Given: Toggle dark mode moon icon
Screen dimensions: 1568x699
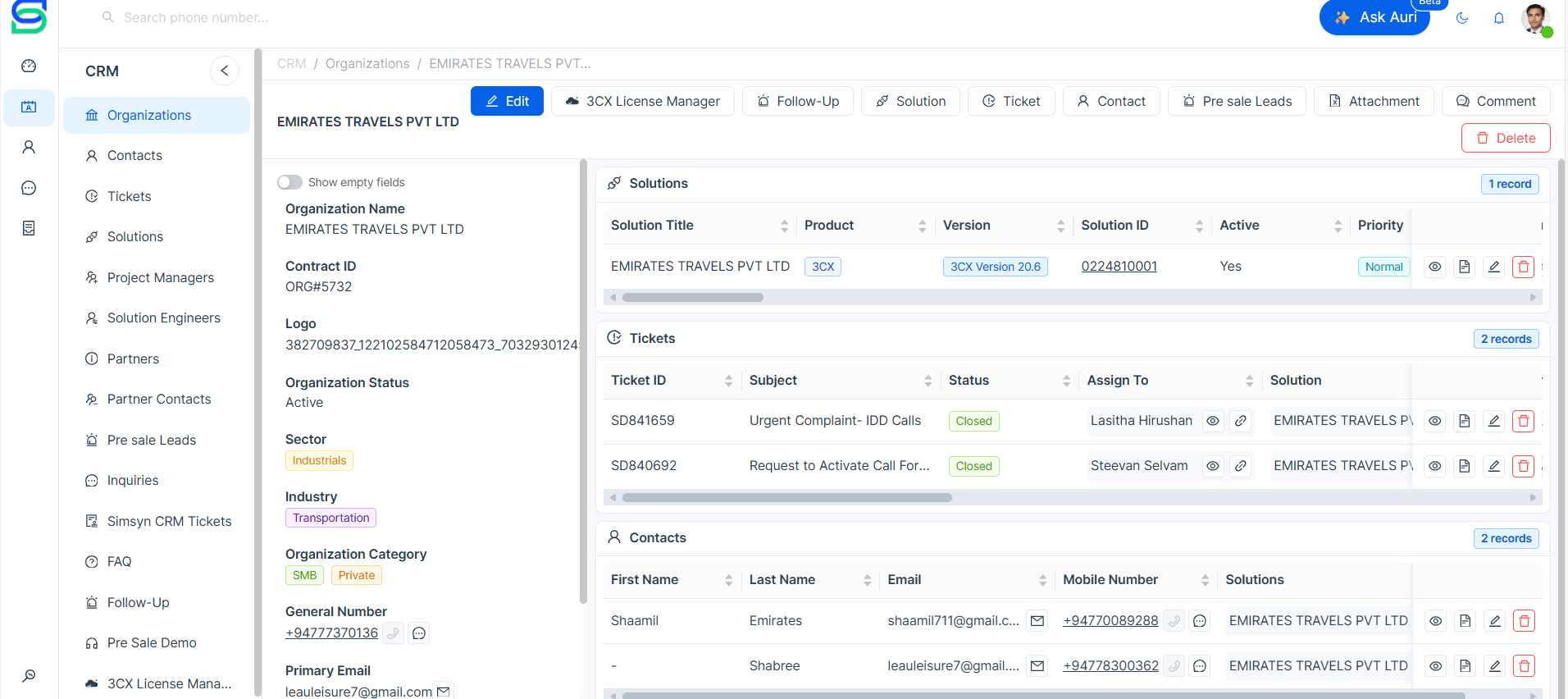Looking at the screenshot, I should click(1461, 18).
